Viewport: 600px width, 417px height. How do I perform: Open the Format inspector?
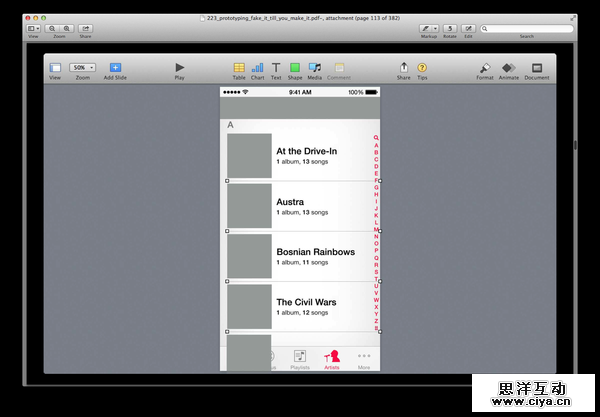(484, 67)
